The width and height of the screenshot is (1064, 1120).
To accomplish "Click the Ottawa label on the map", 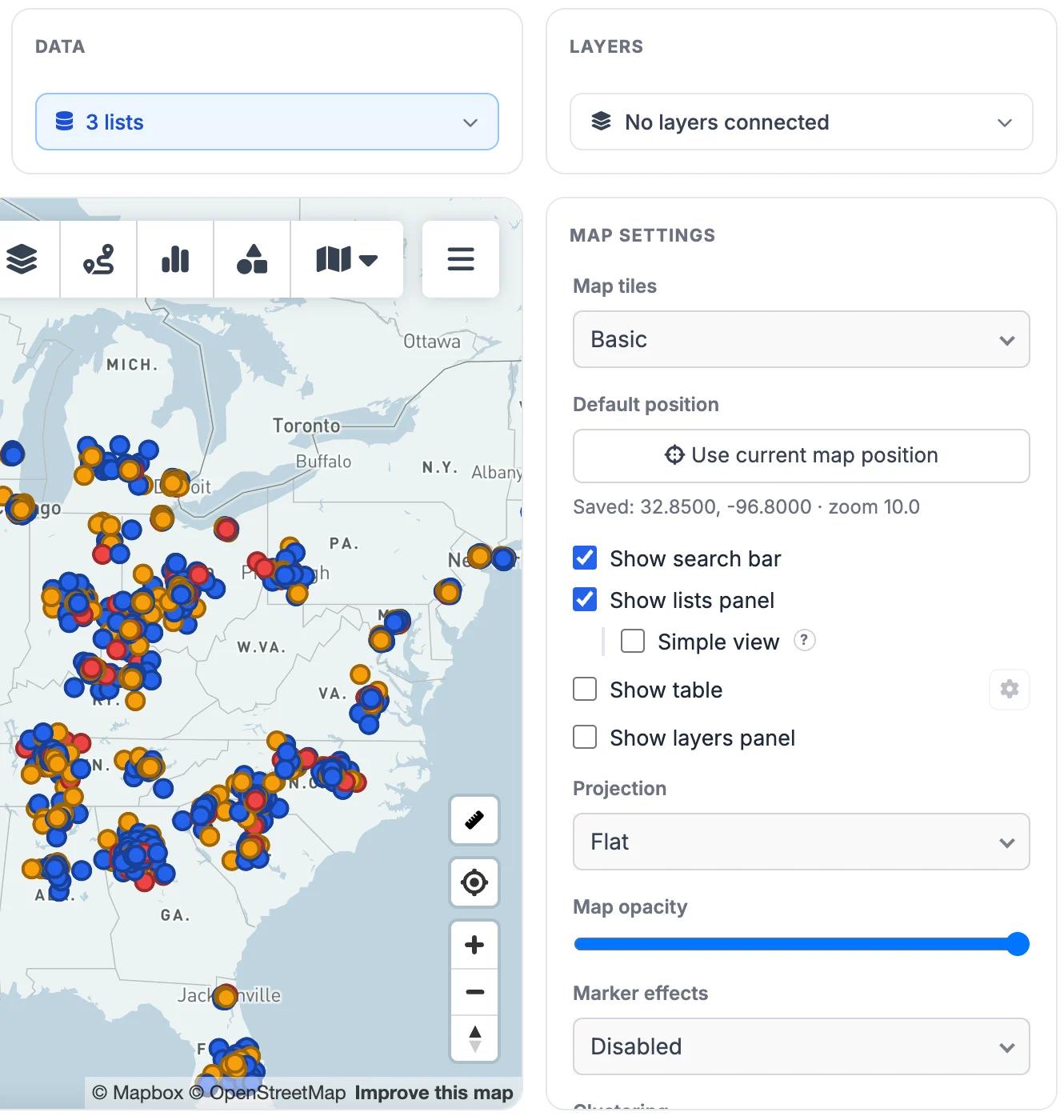I will 432,342.
